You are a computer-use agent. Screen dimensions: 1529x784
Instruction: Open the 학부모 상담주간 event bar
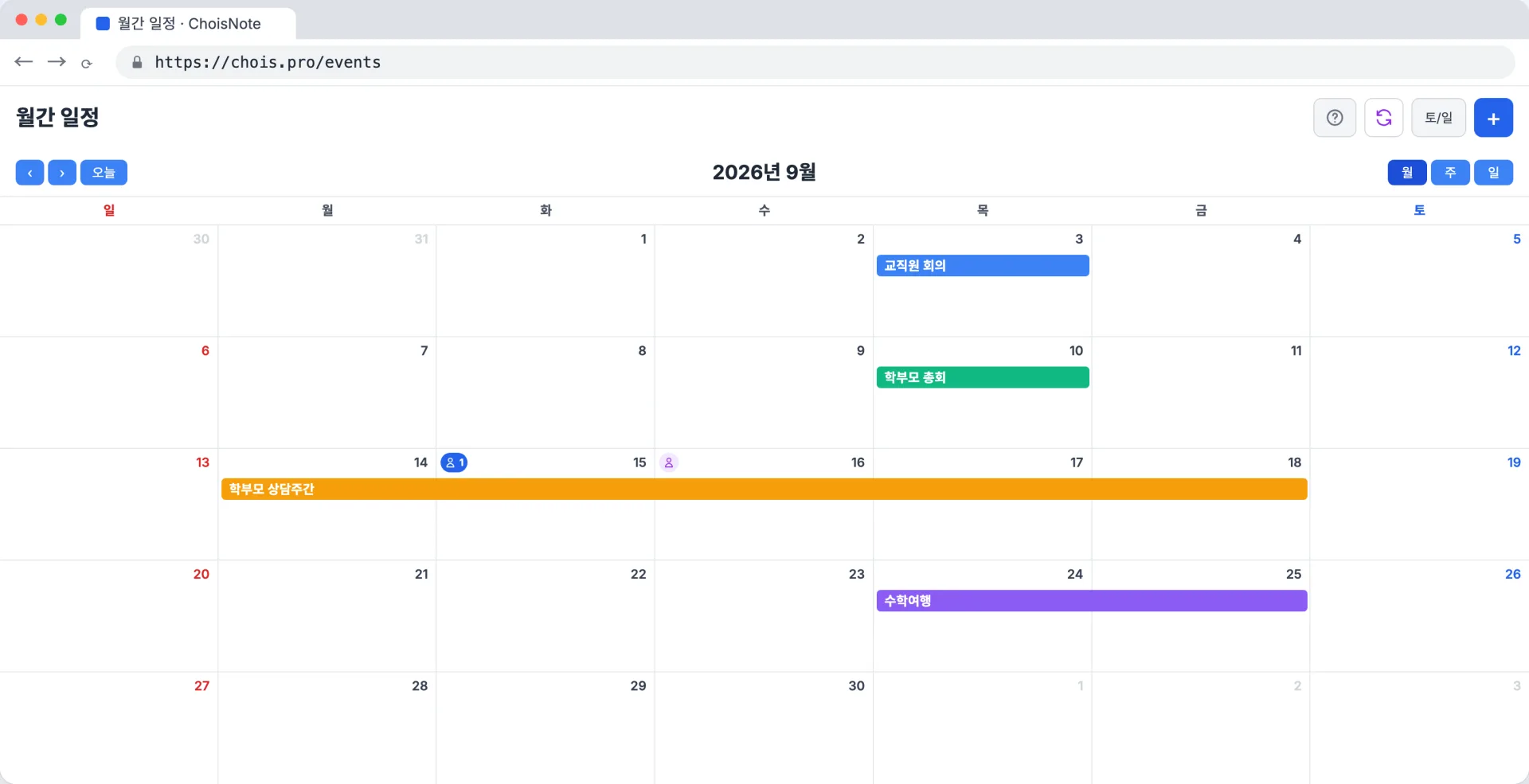(x=764, y=489)
